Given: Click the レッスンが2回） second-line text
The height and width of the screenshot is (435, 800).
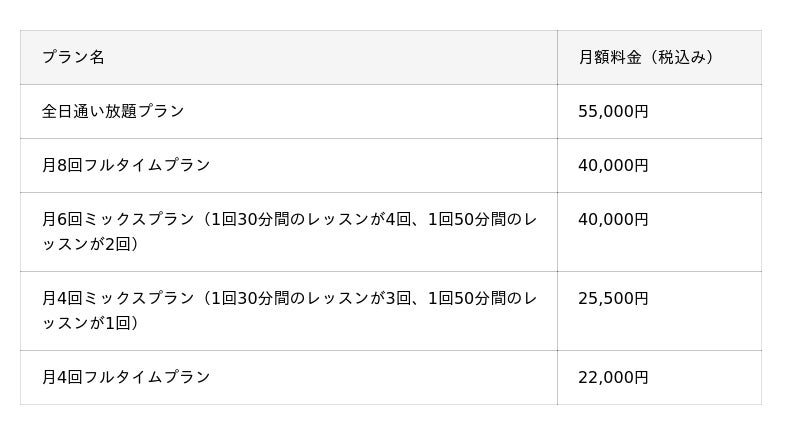Looking at the screenshot, I should coord(90,244).
